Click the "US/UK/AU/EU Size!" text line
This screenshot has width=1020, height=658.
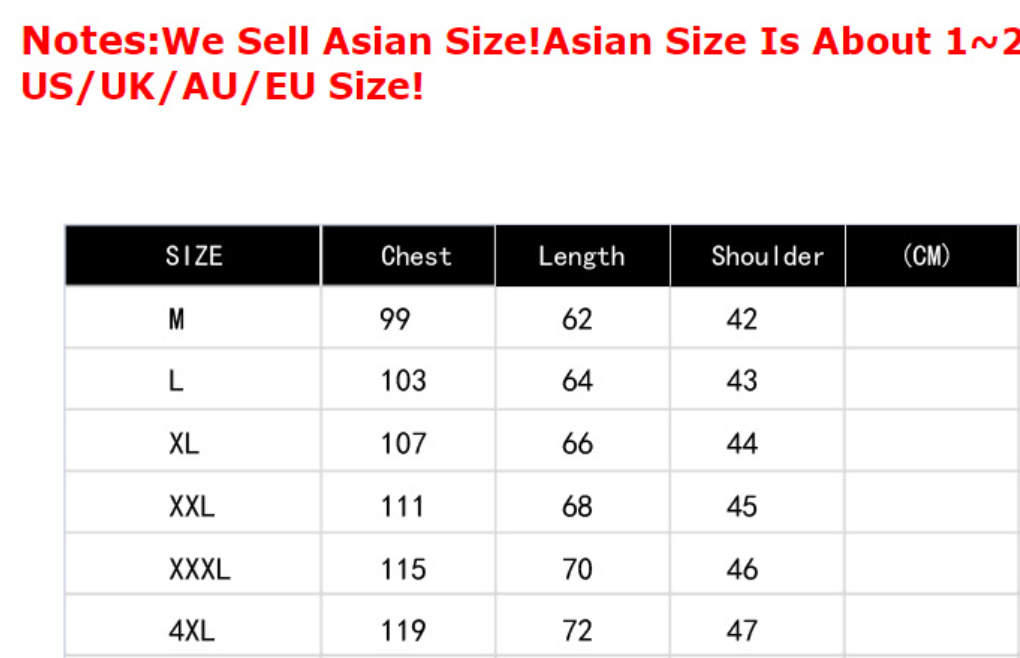222,87
